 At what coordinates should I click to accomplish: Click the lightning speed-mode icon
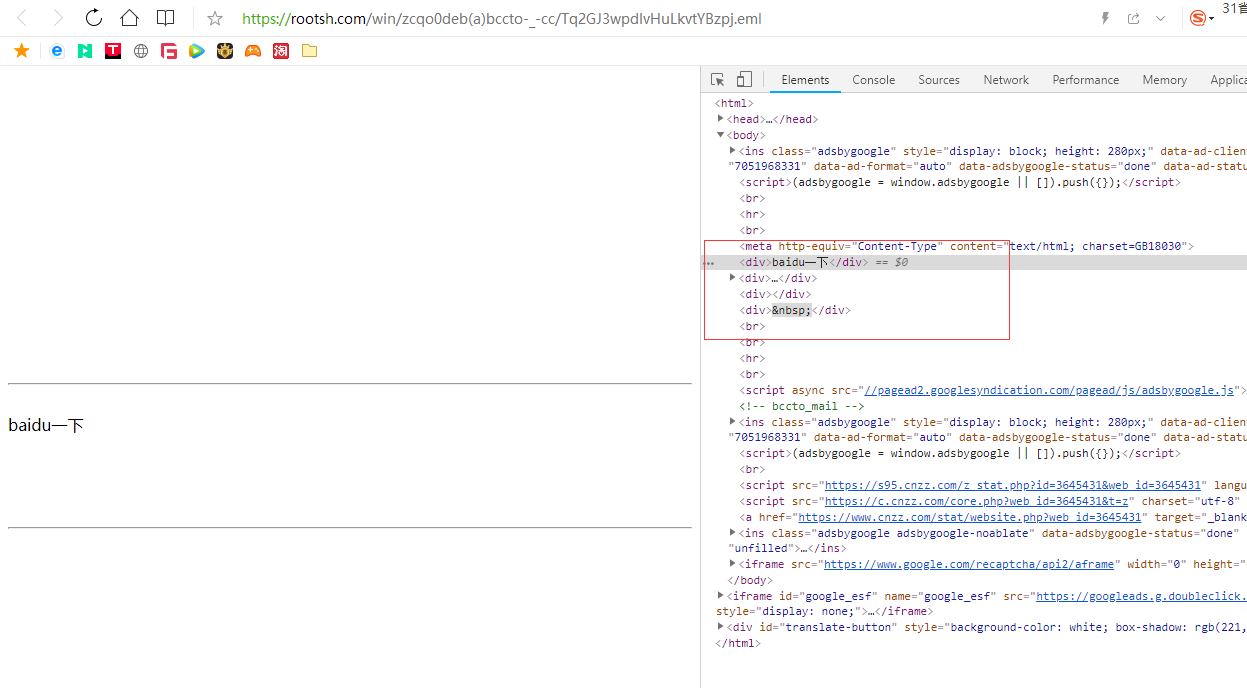[x=1105, y=18]
